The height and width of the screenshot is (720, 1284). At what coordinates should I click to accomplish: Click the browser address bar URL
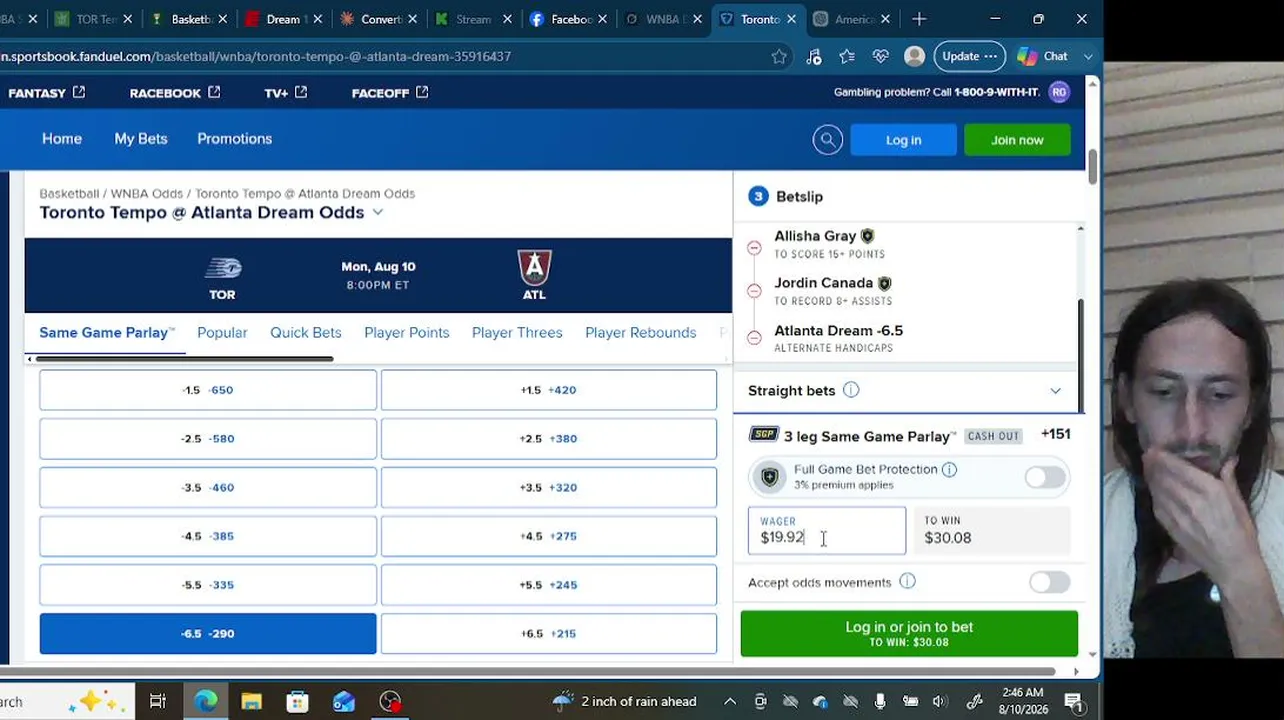256,56
